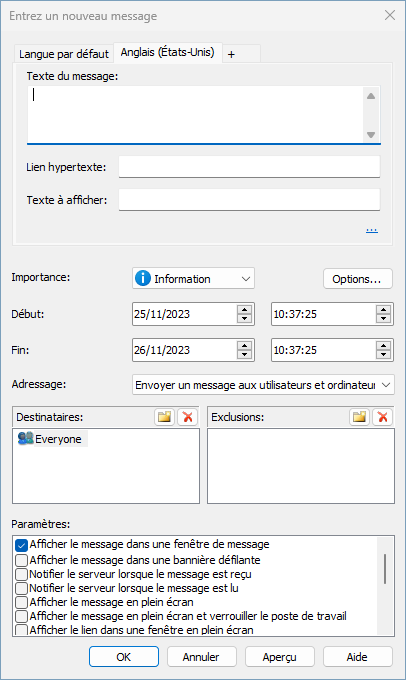Open Aide help
This screenshot has height=680, width=406.
point(357,657)
